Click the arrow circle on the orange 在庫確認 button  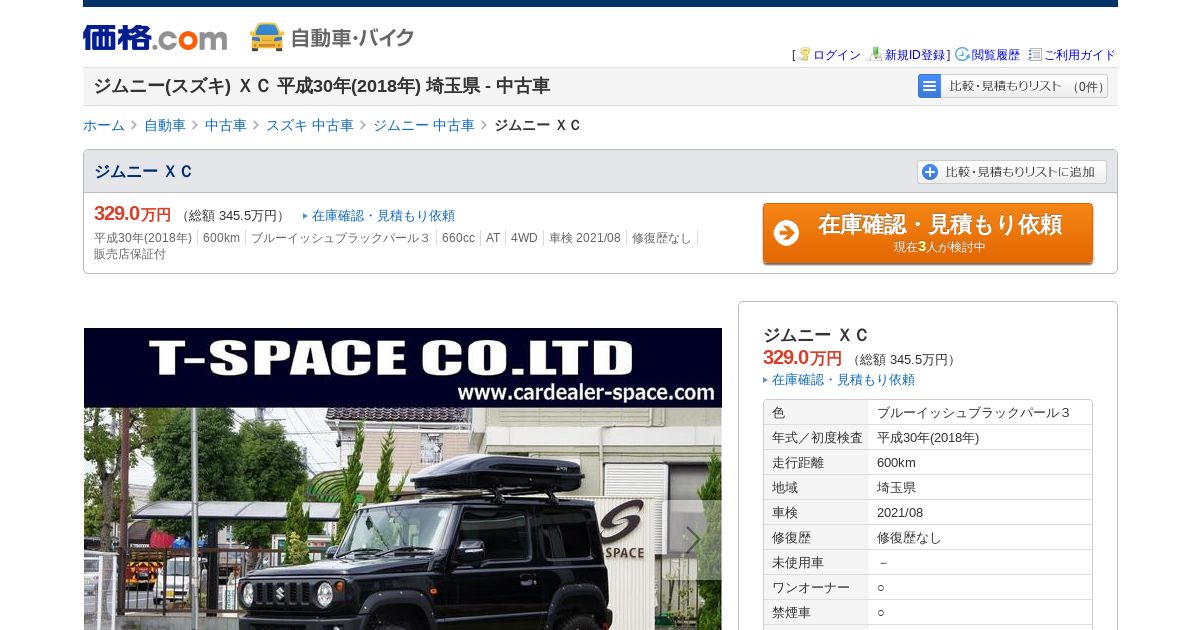[786, 233]
